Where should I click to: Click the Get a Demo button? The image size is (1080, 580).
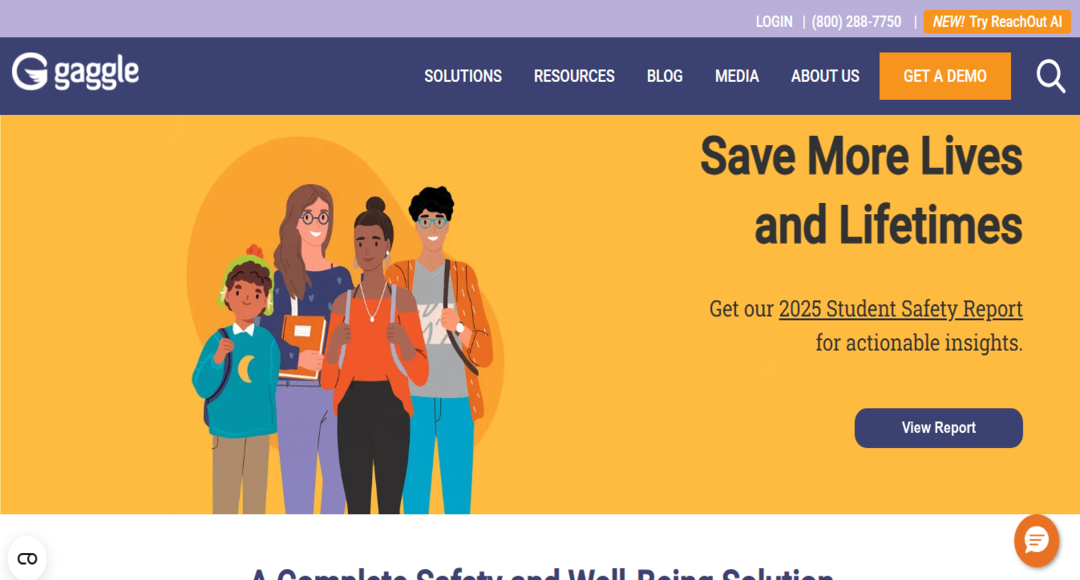click(x=945, y=76)
